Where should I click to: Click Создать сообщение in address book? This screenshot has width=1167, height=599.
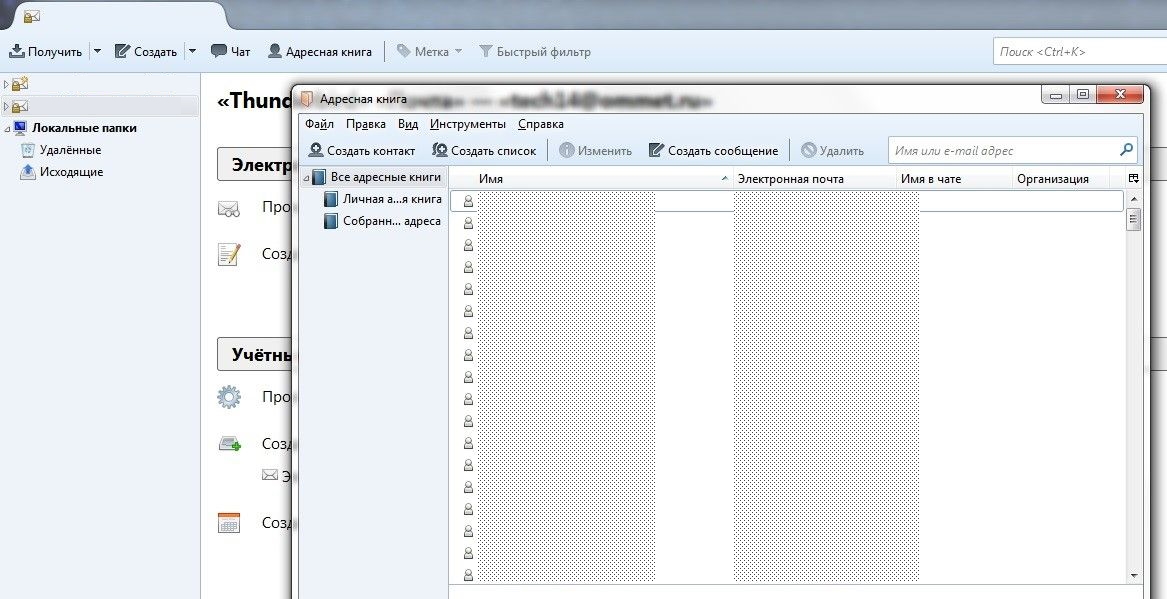point(713,150)
